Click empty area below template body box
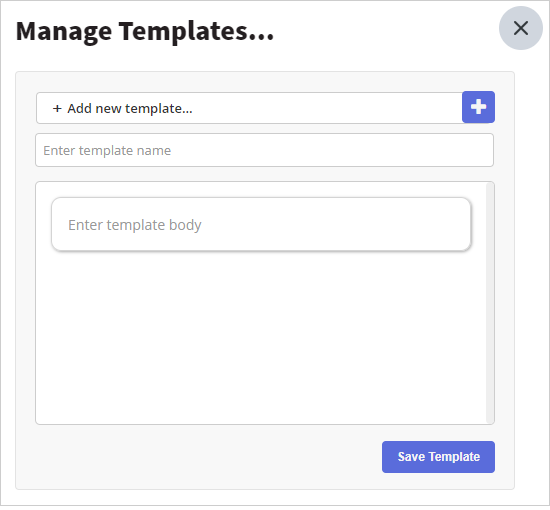This screenshot has height=510, width=550. pyautogui.click(x=261, y=337)
